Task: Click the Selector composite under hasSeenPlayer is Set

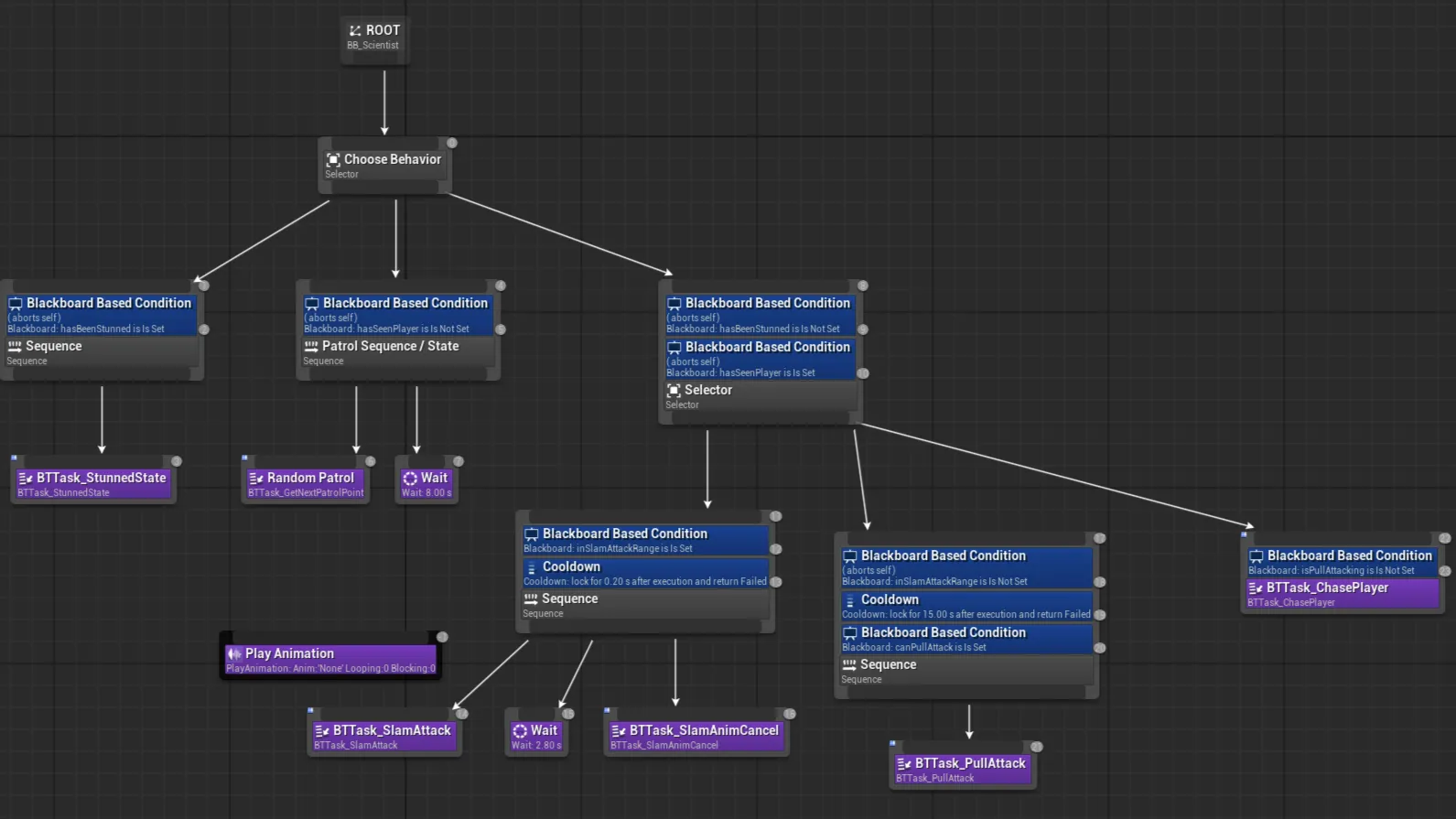Action: pos(760,396)
